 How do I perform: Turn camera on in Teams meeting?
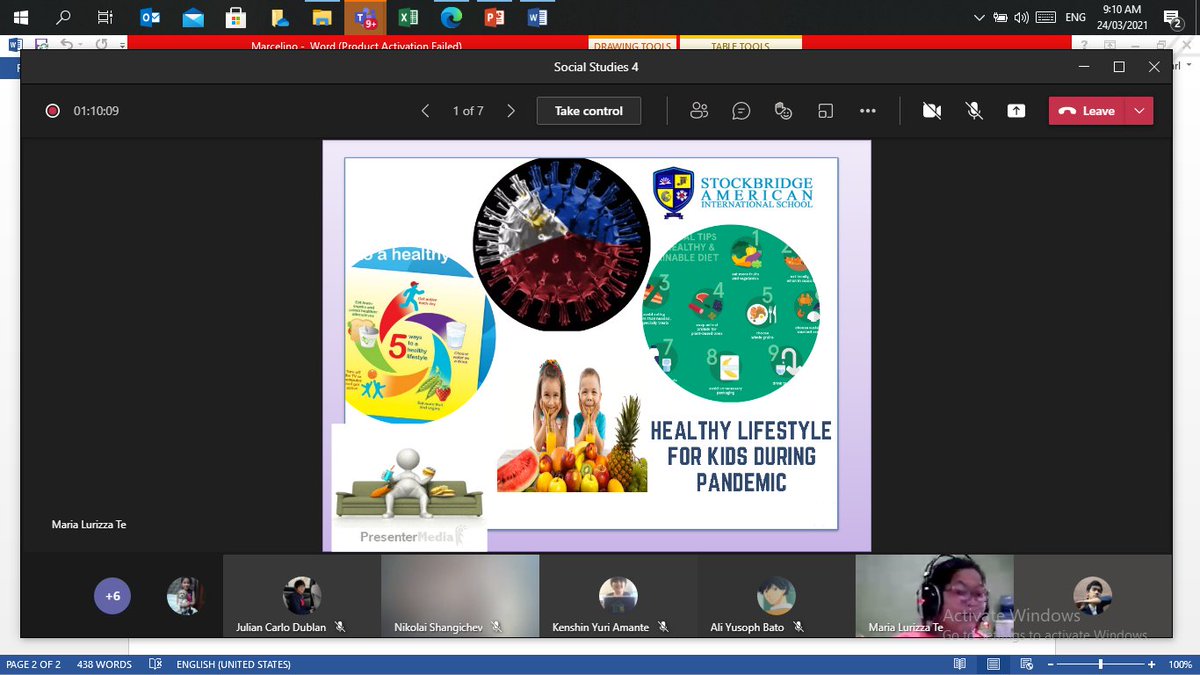[932, 111]
